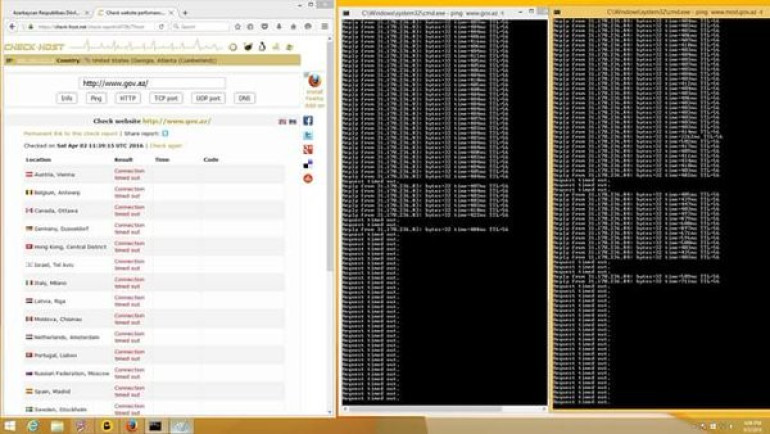770x434 pixels.
Task: Open the http://www.gov.az/ link in heading
Action: click(177, 121)
